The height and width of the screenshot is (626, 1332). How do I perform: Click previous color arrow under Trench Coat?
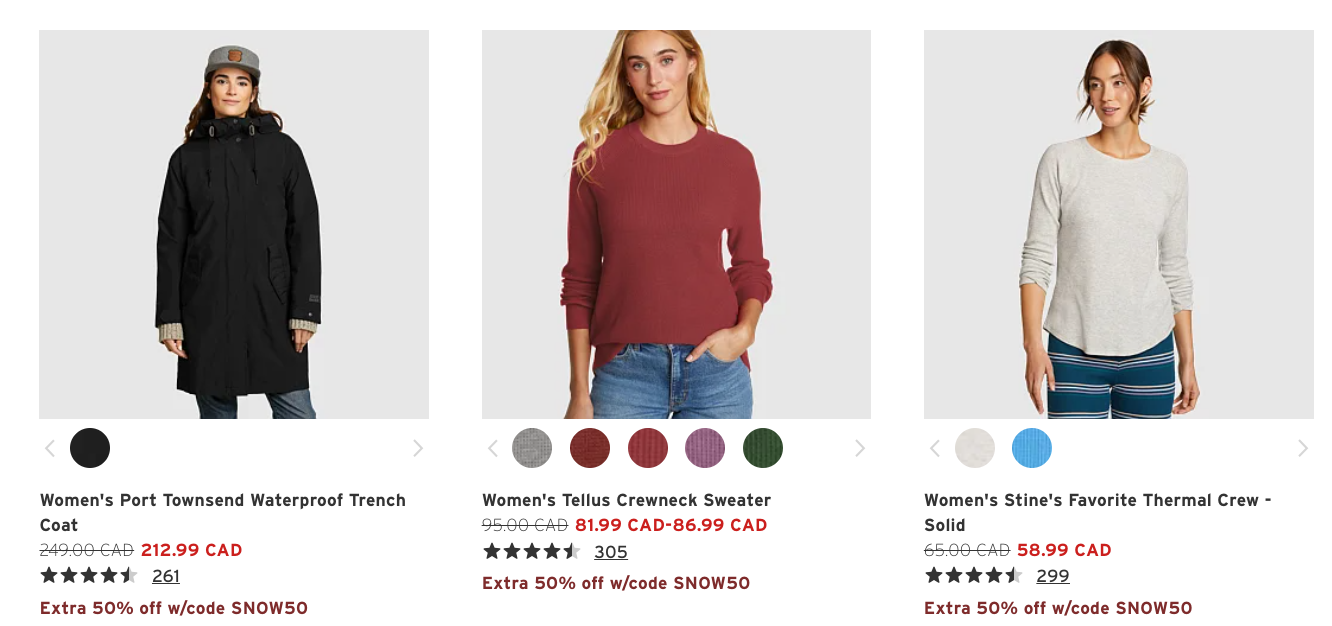(50, 448)
